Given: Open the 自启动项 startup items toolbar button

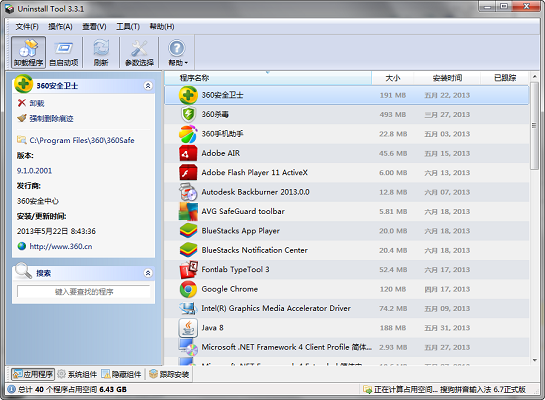Looking at the screenshot, I should [64, 52].
